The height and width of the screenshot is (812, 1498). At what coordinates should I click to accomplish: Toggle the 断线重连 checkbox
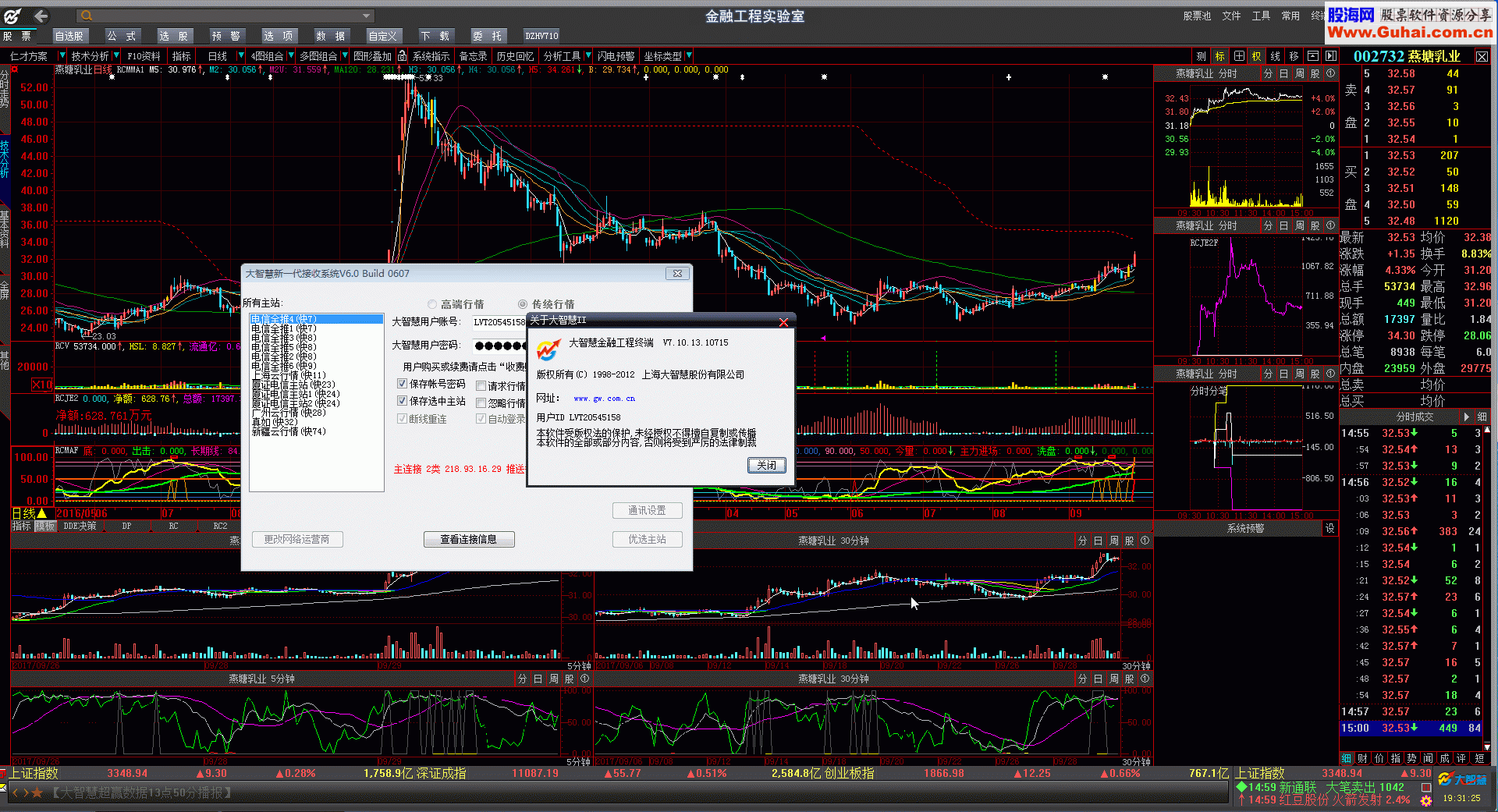(403, 419)
